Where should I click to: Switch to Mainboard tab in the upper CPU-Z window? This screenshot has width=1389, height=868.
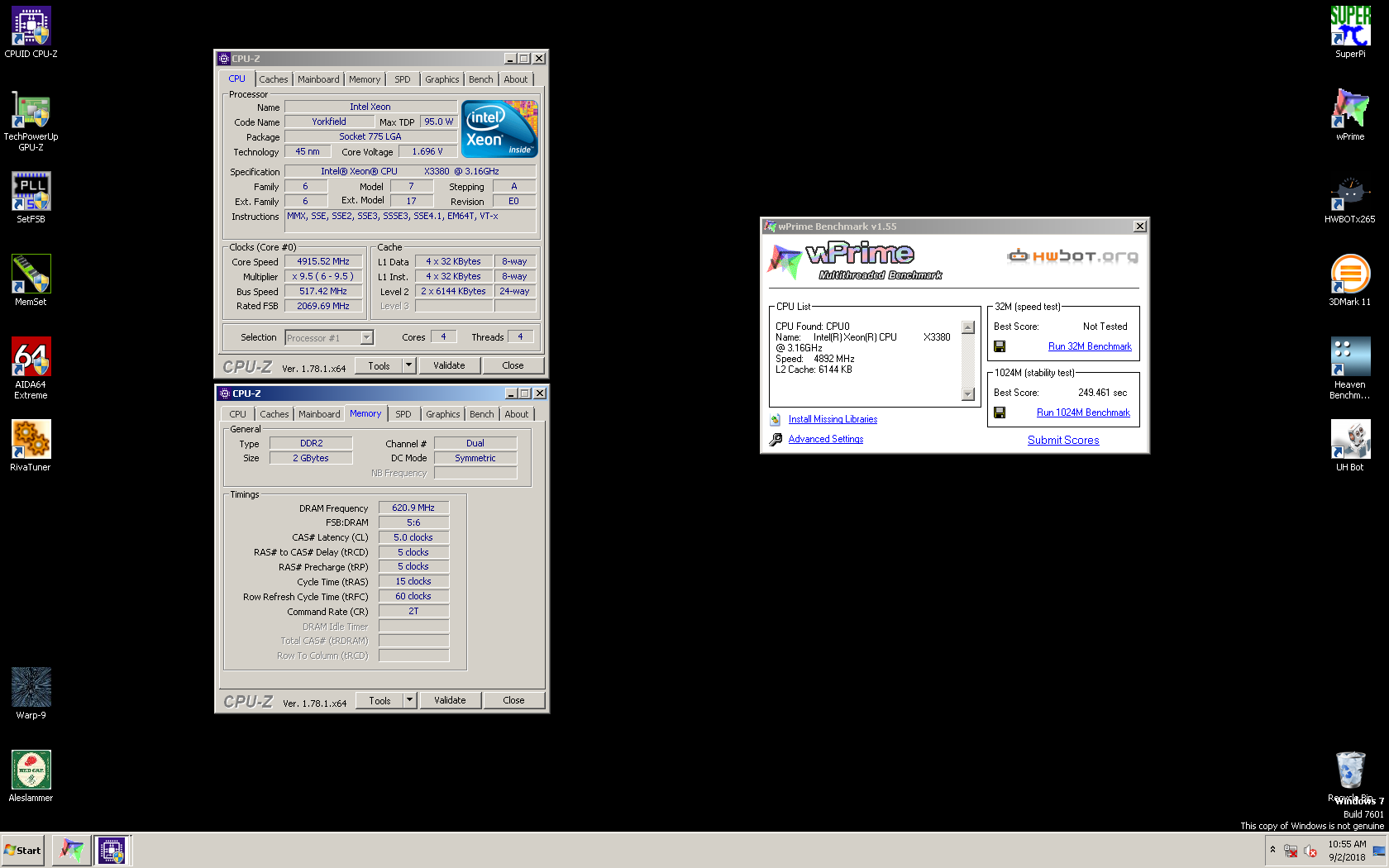click(318, 79)
